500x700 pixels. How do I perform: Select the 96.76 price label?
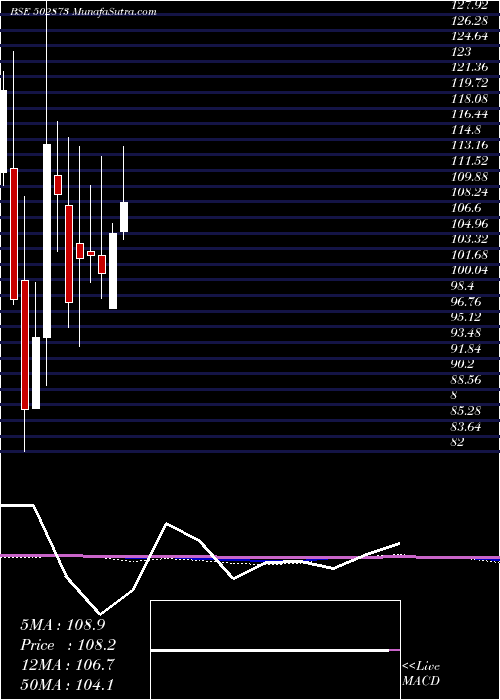467,301
